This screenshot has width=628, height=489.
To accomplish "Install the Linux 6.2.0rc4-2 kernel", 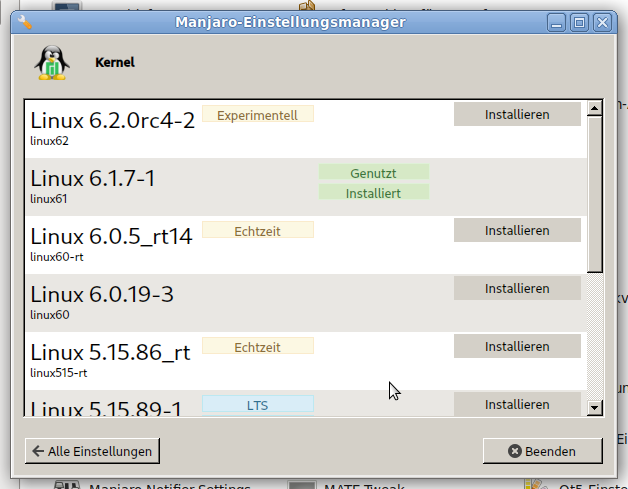I will click(x=517, y=114).
